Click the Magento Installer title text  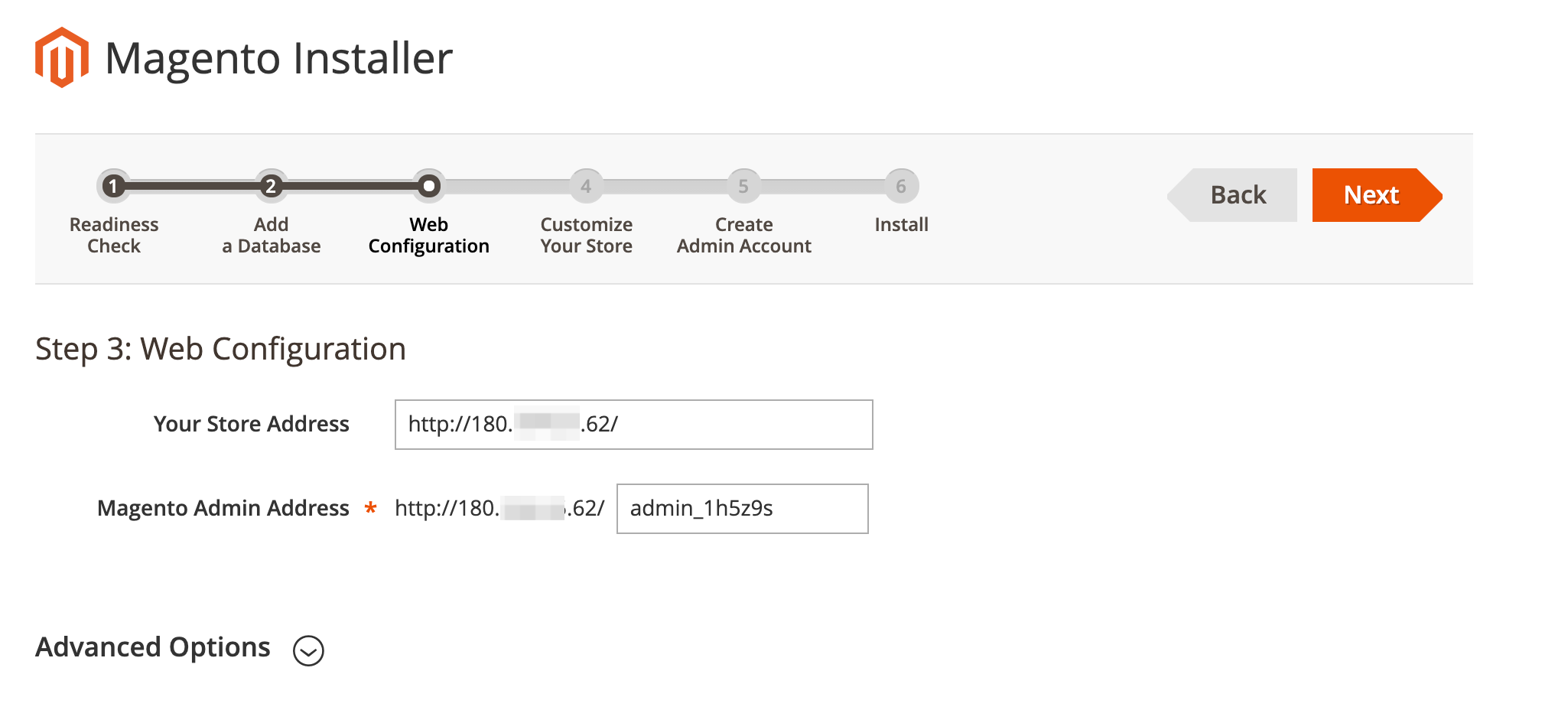tap(278, 58)
